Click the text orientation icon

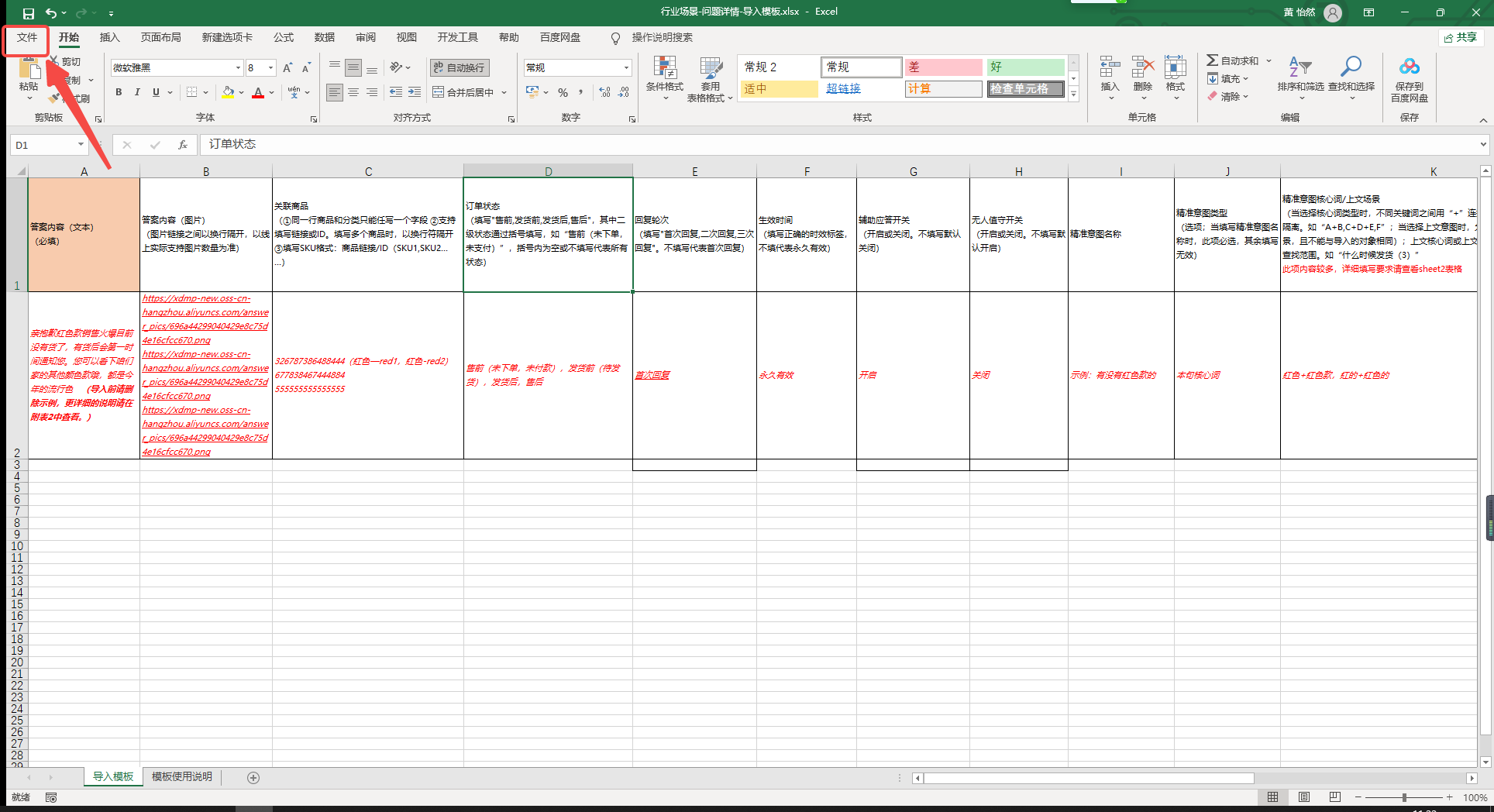396,68
